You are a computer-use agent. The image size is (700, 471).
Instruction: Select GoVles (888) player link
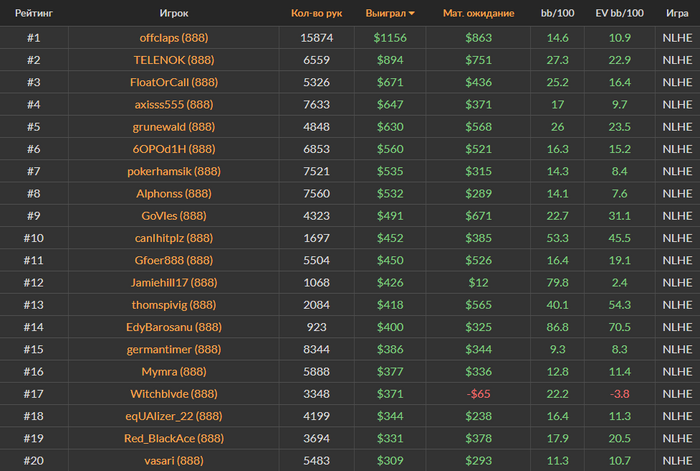(x=174, y=216)
